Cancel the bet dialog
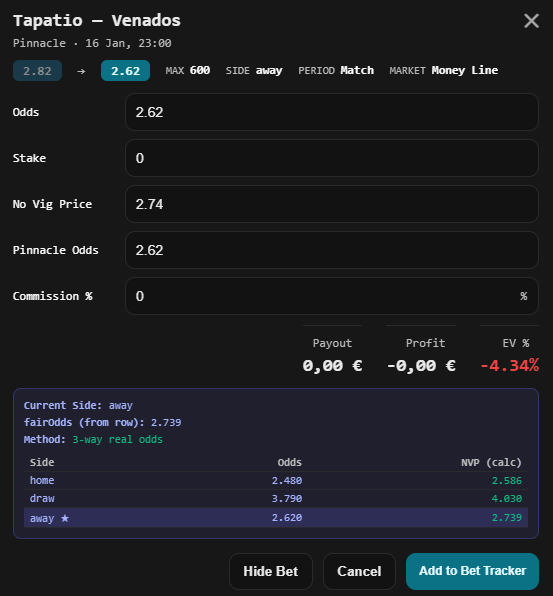553x596 pixels. [359, 571]
